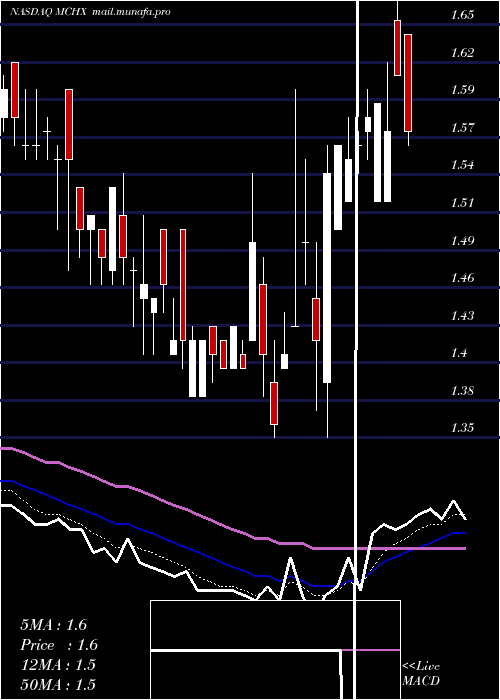500x700 pixels.
Task: Click the 1.49 price axis label
Action: point(462,241)
